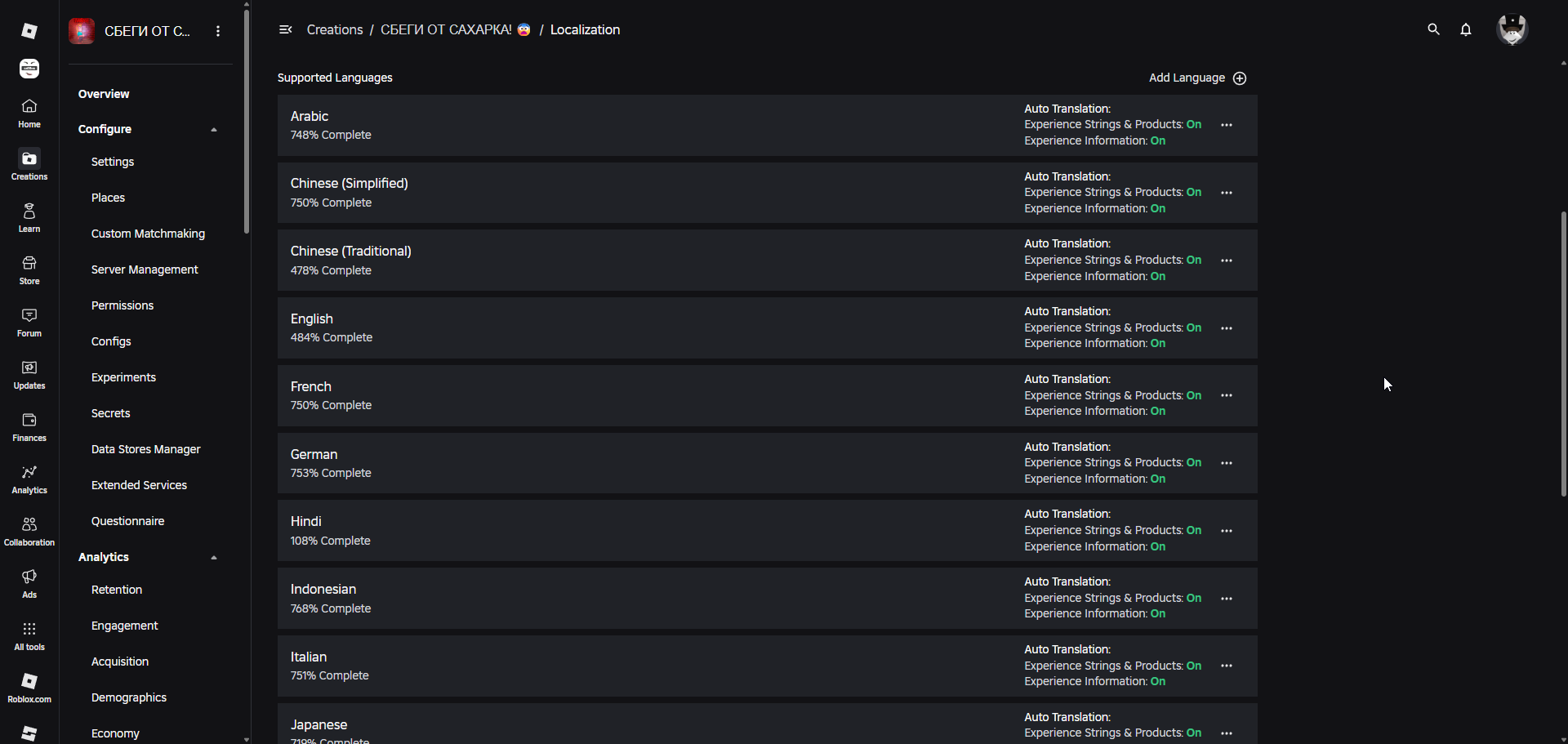This screenshot has height=744, width=1568.
Task: Open the experience three-dot options menu
Action: [x=218, y=31]
